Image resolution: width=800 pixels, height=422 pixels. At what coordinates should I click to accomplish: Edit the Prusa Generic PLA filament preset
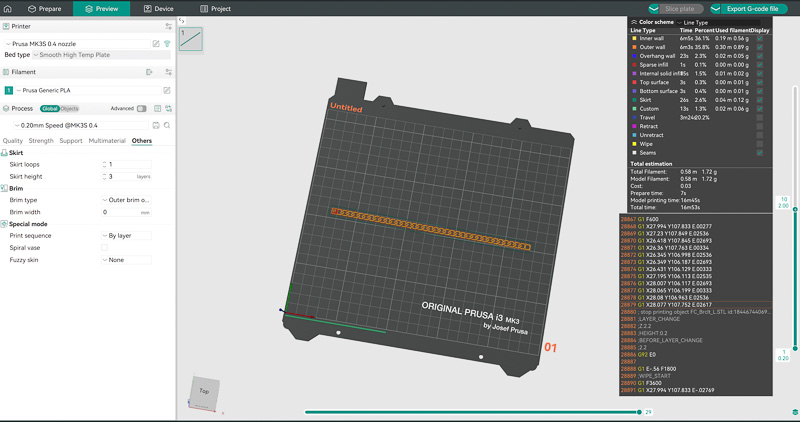click(x=167, y=90)
